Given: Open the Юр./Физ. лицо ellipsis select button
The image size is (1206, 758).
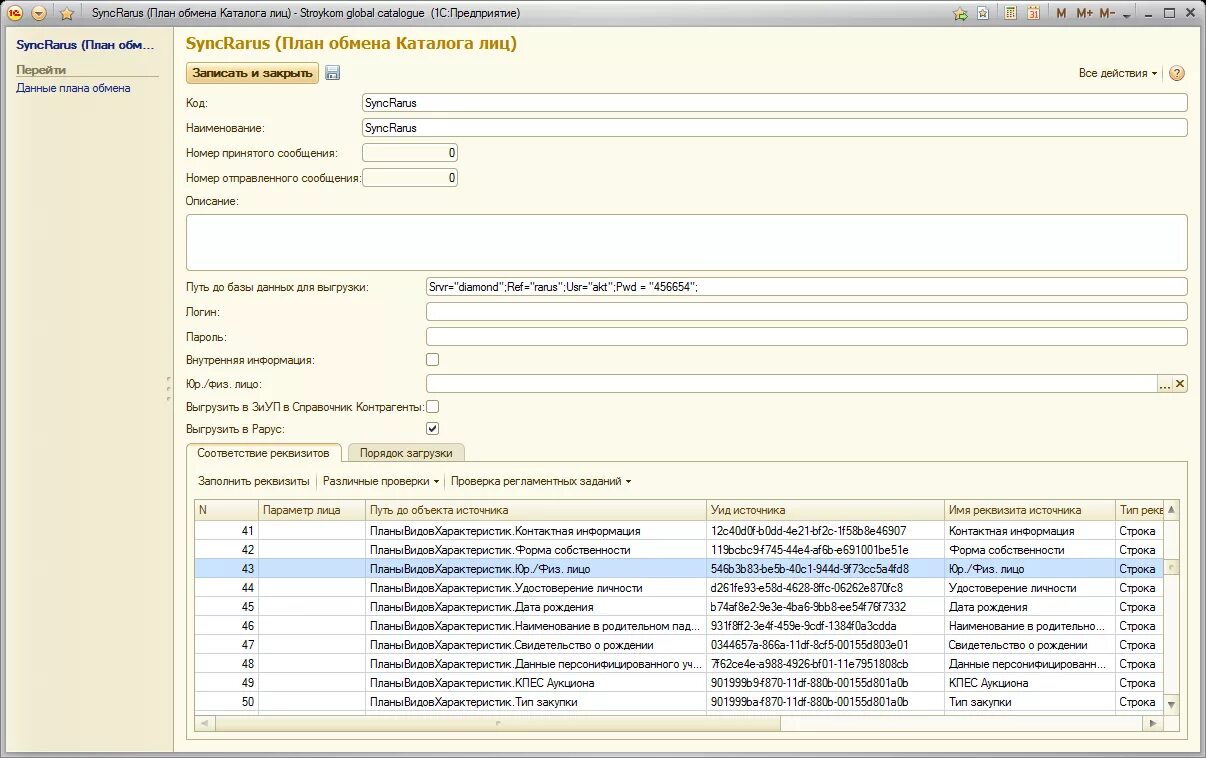Looking at the screenshot, I should pyautogui.click(x=1164, y=384).
